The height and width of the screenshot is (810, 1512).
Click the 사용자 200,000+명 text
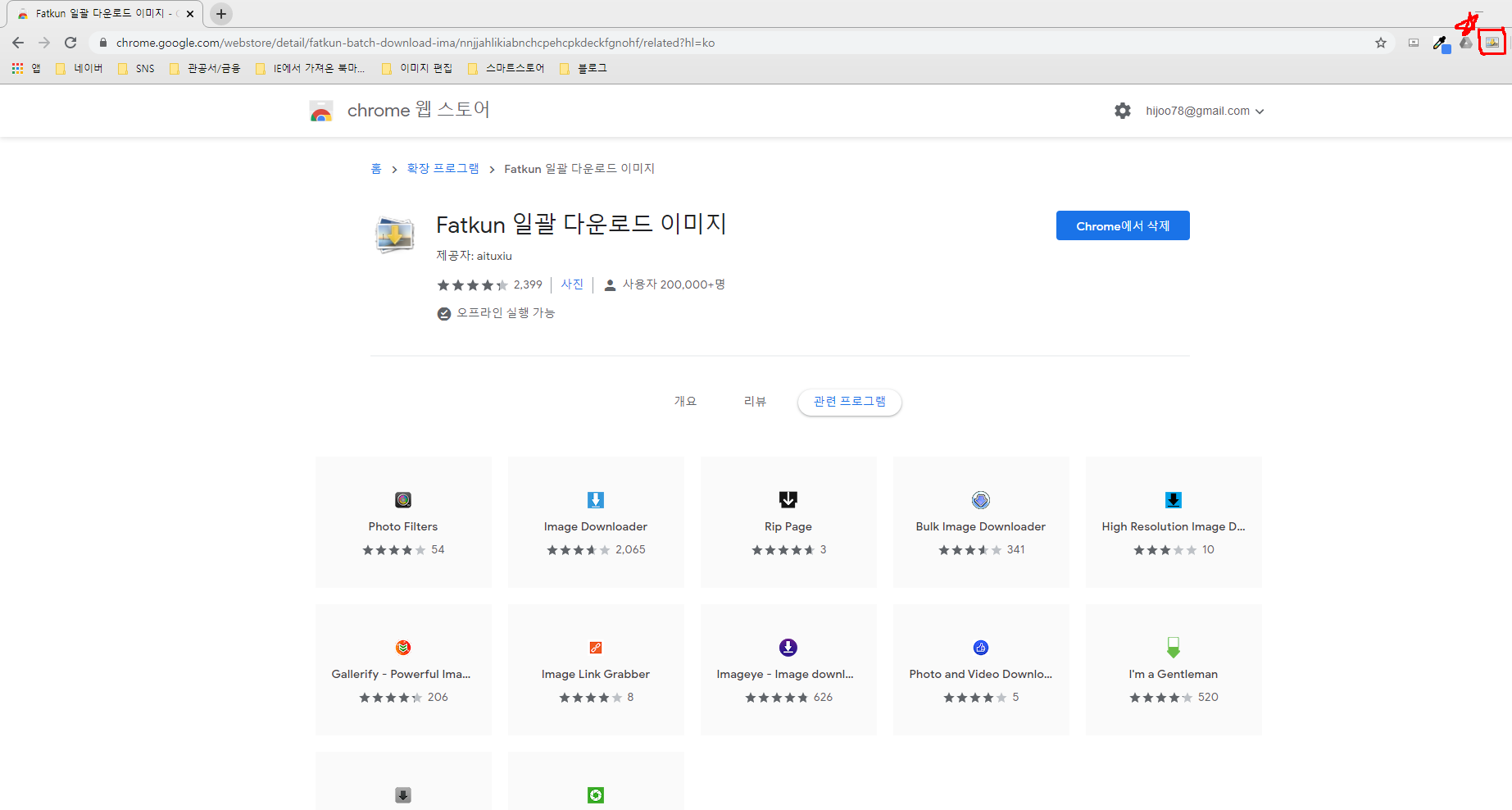(674, 284)
